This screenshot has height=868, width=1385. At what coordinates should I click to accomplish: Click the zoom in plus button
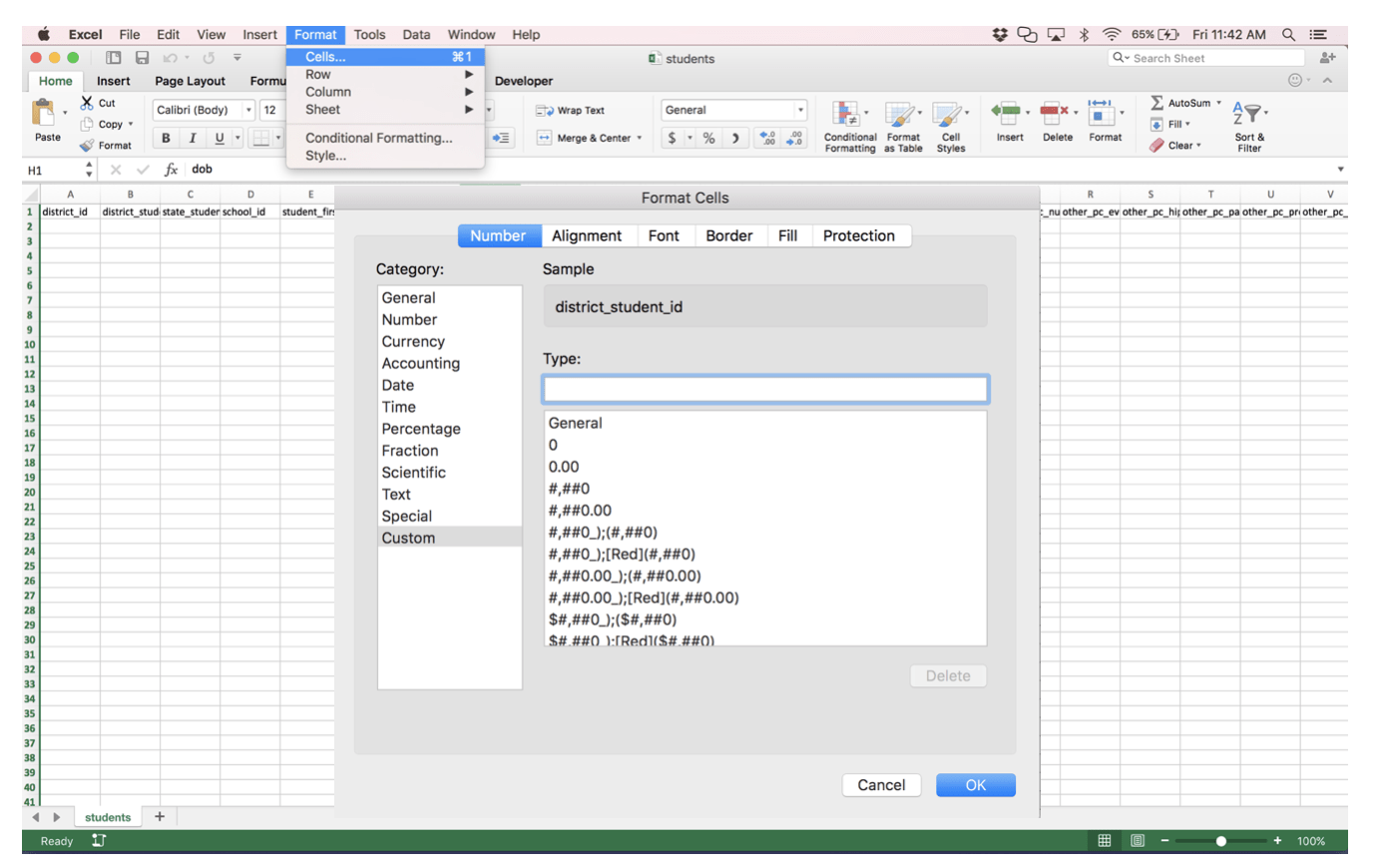tap(1277, 841)
